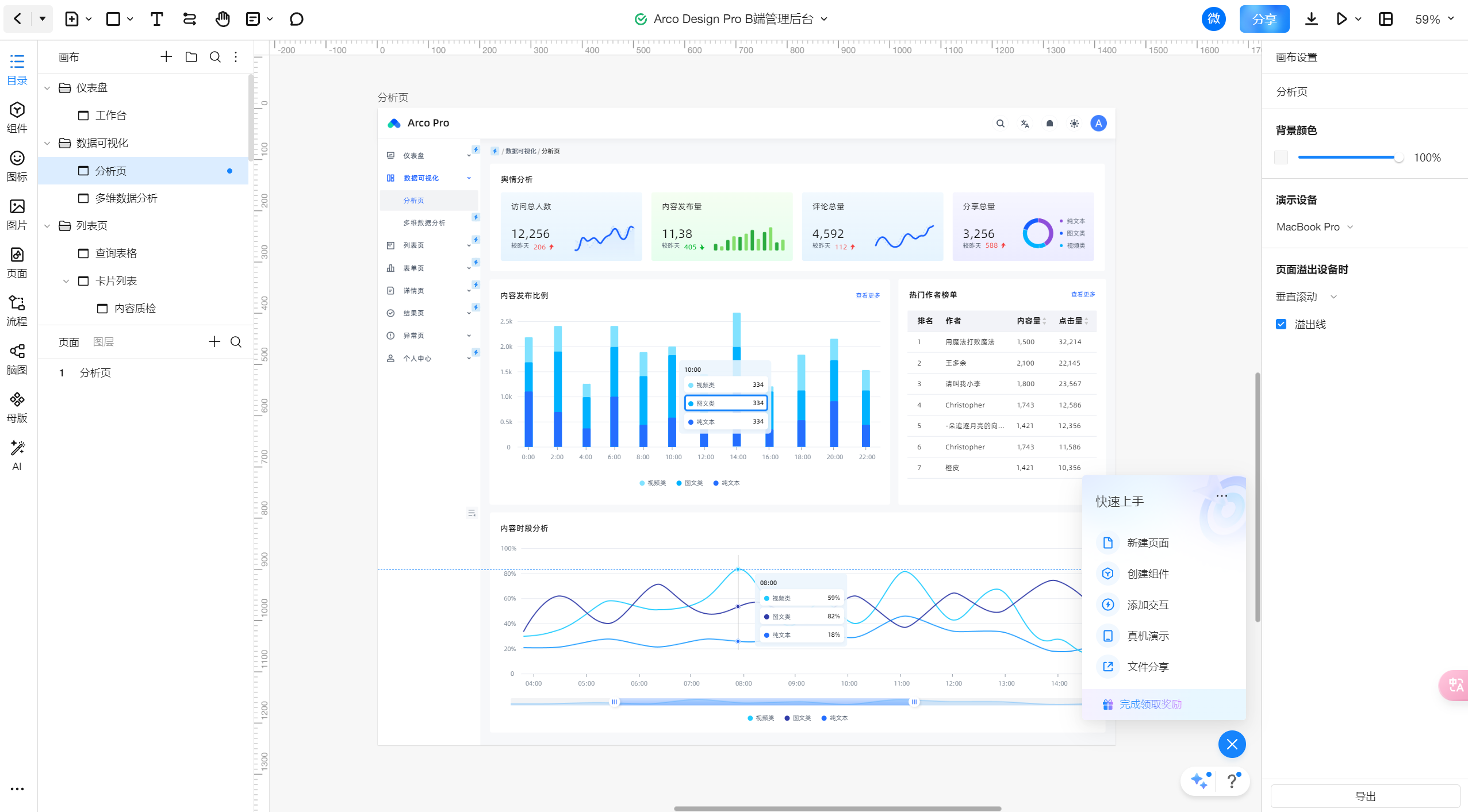Open the preview options dropdown arrow
1468x812 pixels.
coord(1358,19)
